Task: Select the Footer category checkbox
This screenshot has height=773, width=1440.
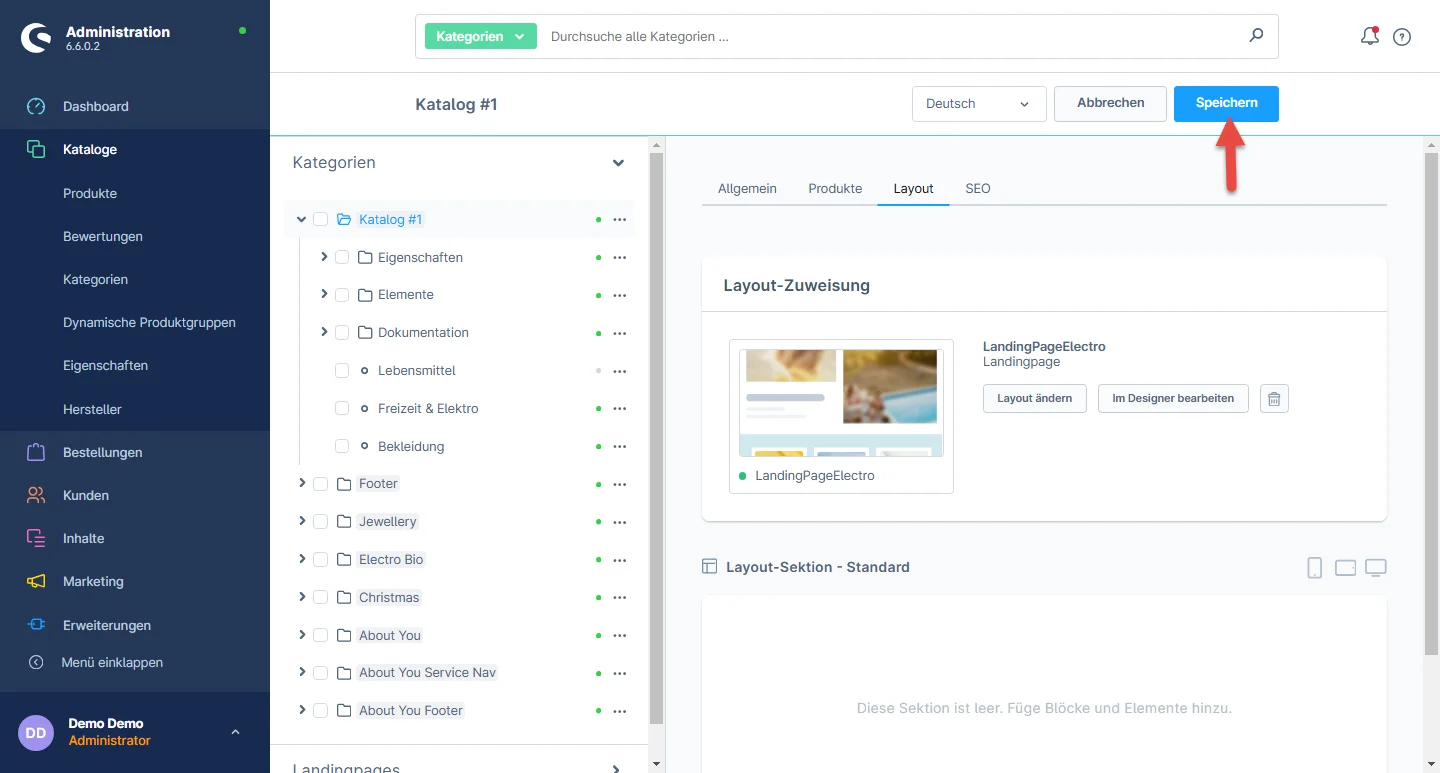Action: point(321,484)
